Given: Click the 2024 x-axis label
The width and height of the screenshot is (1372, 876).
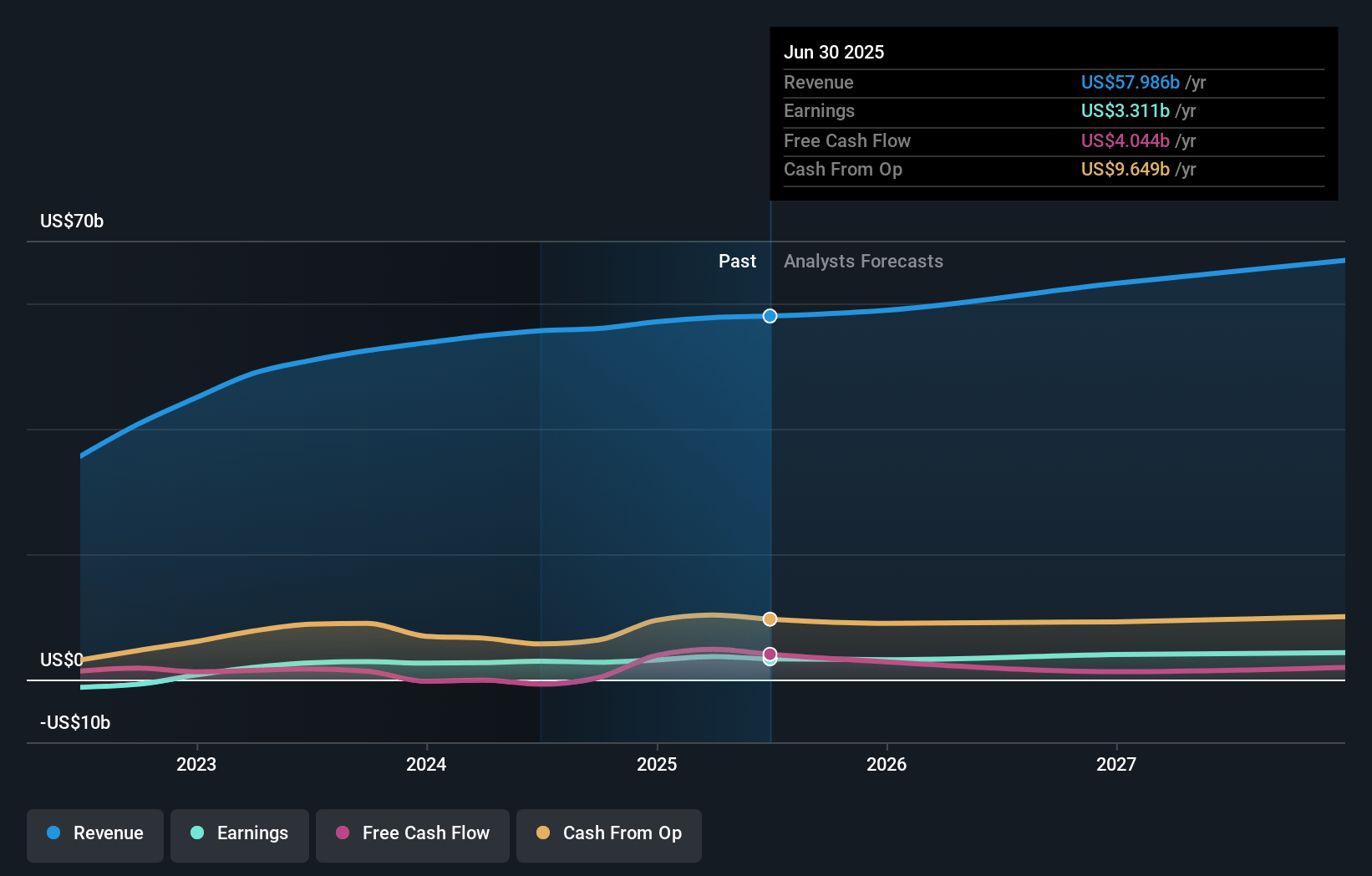Looking at the screenshot, I should [426, 765].
